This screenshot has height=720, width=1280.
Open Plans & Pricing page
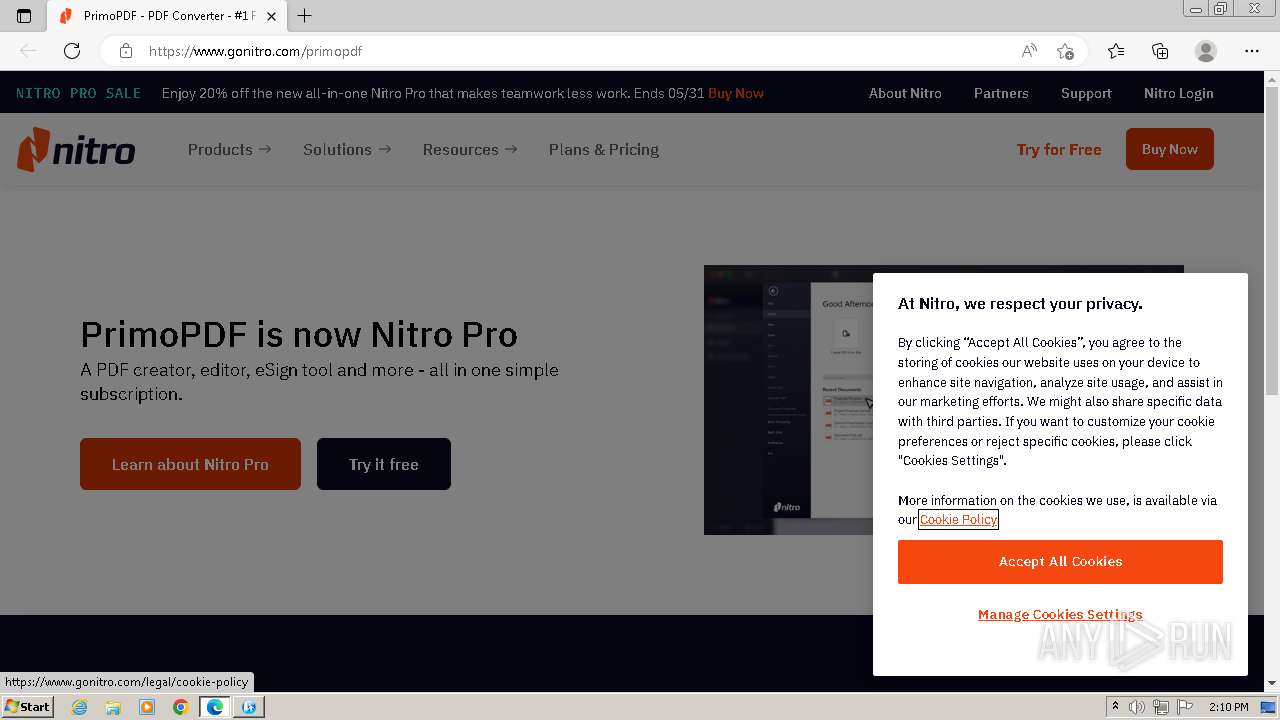[x=604, y=149]
